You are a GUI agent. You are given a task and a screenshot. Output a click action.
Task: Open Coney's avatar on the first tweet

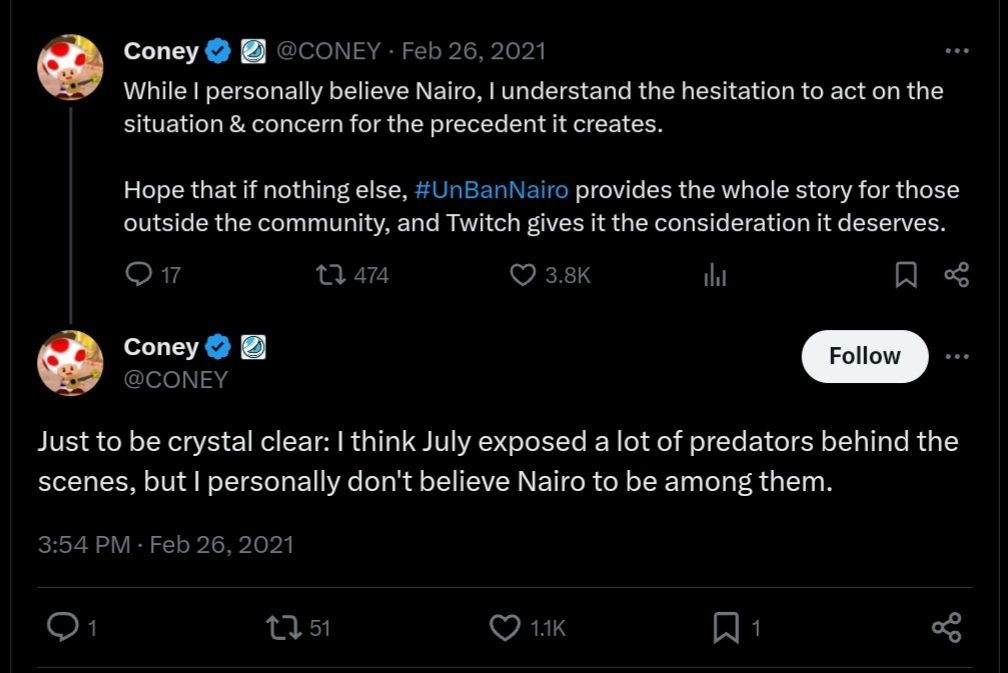click(70, 66)
